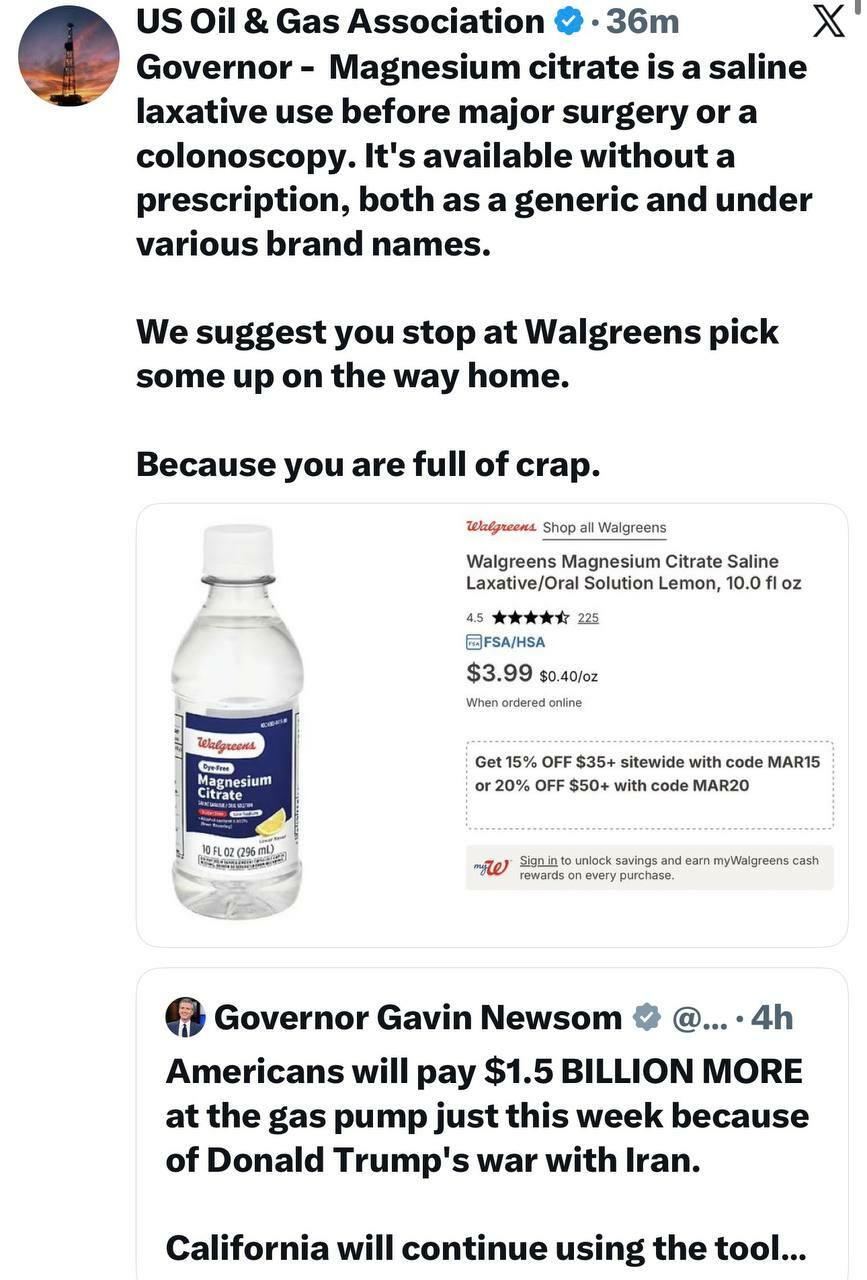Tap the blue verified badge beside Association
The width and height of the screenshot is (867, 1280).
[568, 21]
